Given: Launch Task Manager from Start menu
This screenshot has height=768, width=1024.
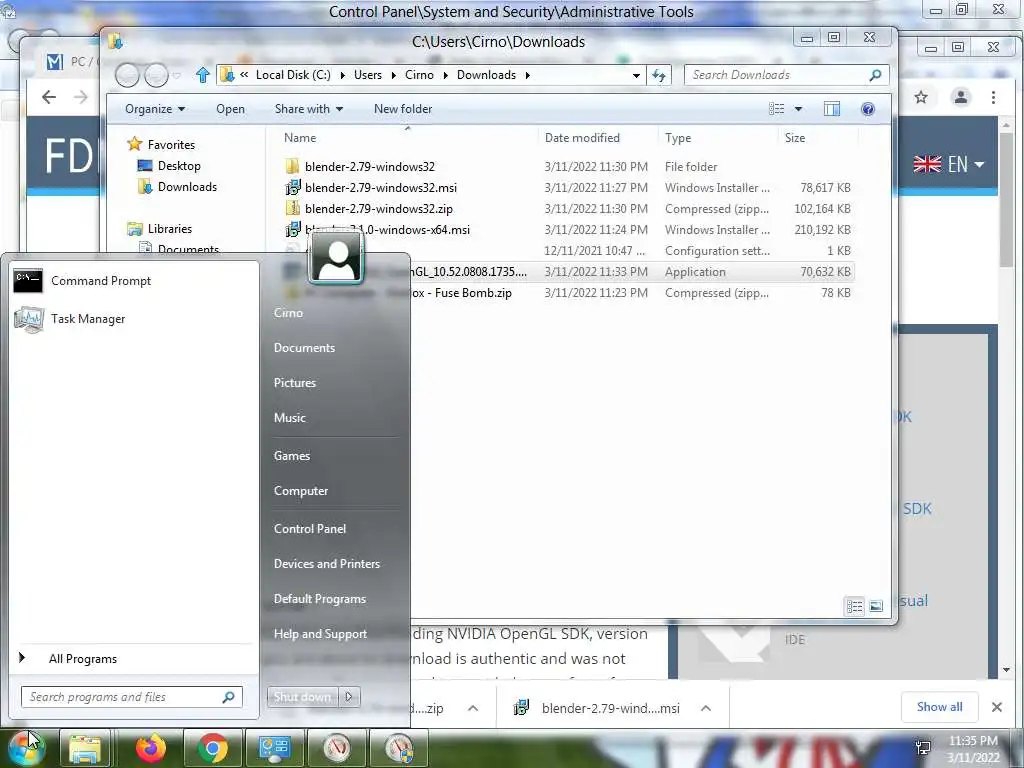Looking at the screenshot, I should [69, 319].
